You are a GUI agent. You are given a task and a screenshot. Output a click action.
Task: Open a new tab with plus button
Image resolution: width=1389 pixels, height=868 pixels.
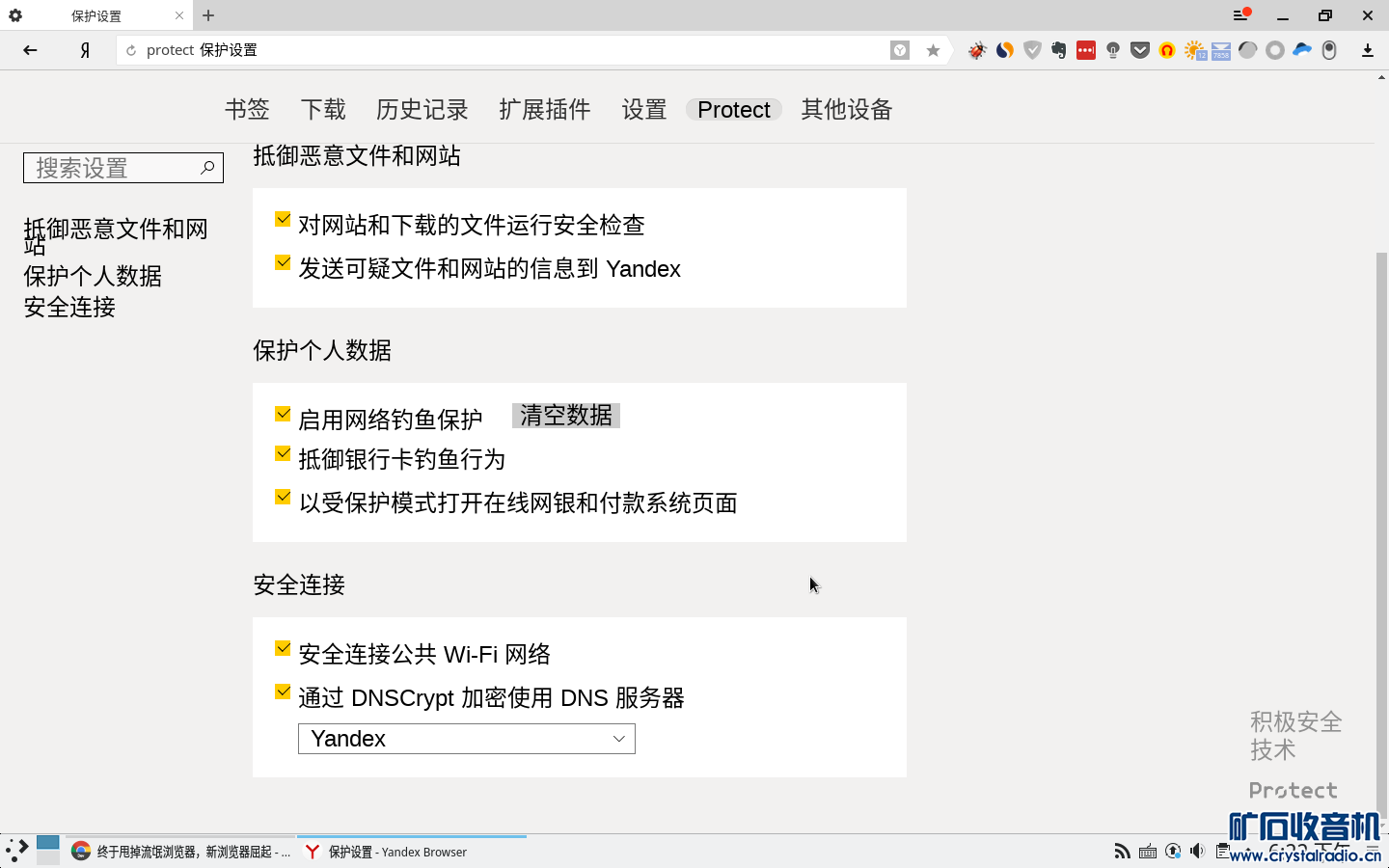(x=208, y=15)
